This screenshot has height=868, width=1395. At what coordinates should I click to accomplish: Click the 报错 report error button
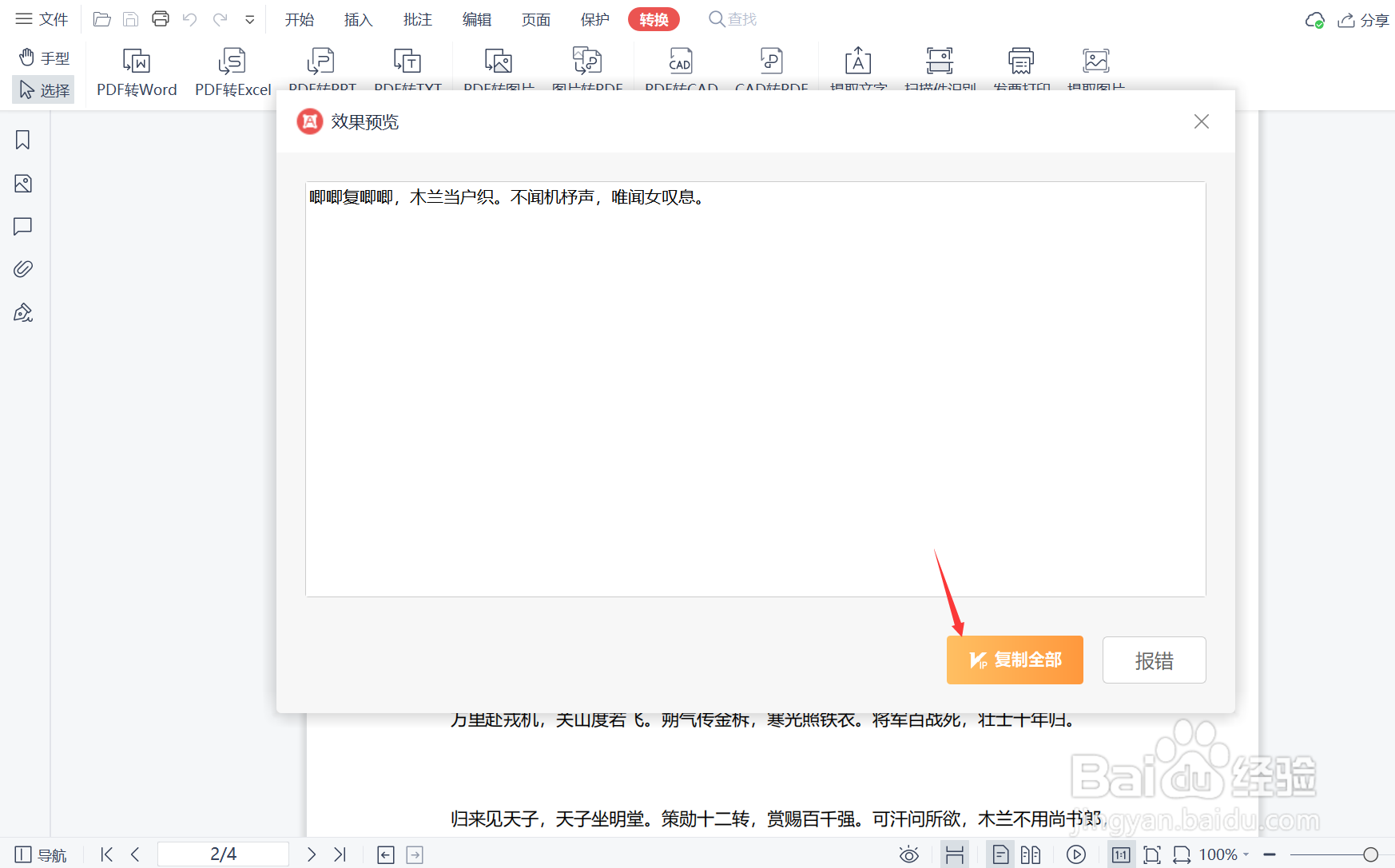1154,660
